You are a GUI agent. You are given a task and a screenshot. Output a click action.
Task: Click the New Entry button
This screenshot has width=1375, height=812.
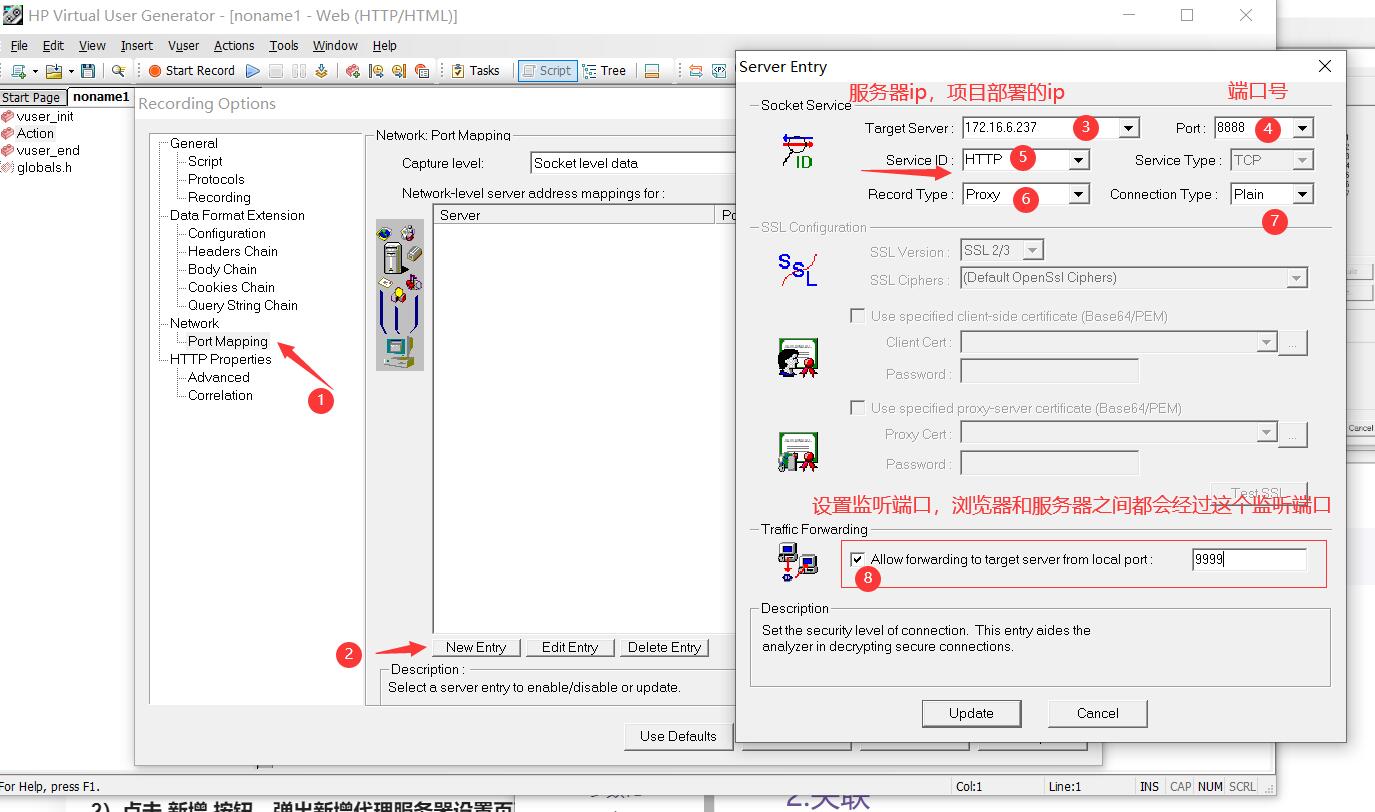[476, 647]
